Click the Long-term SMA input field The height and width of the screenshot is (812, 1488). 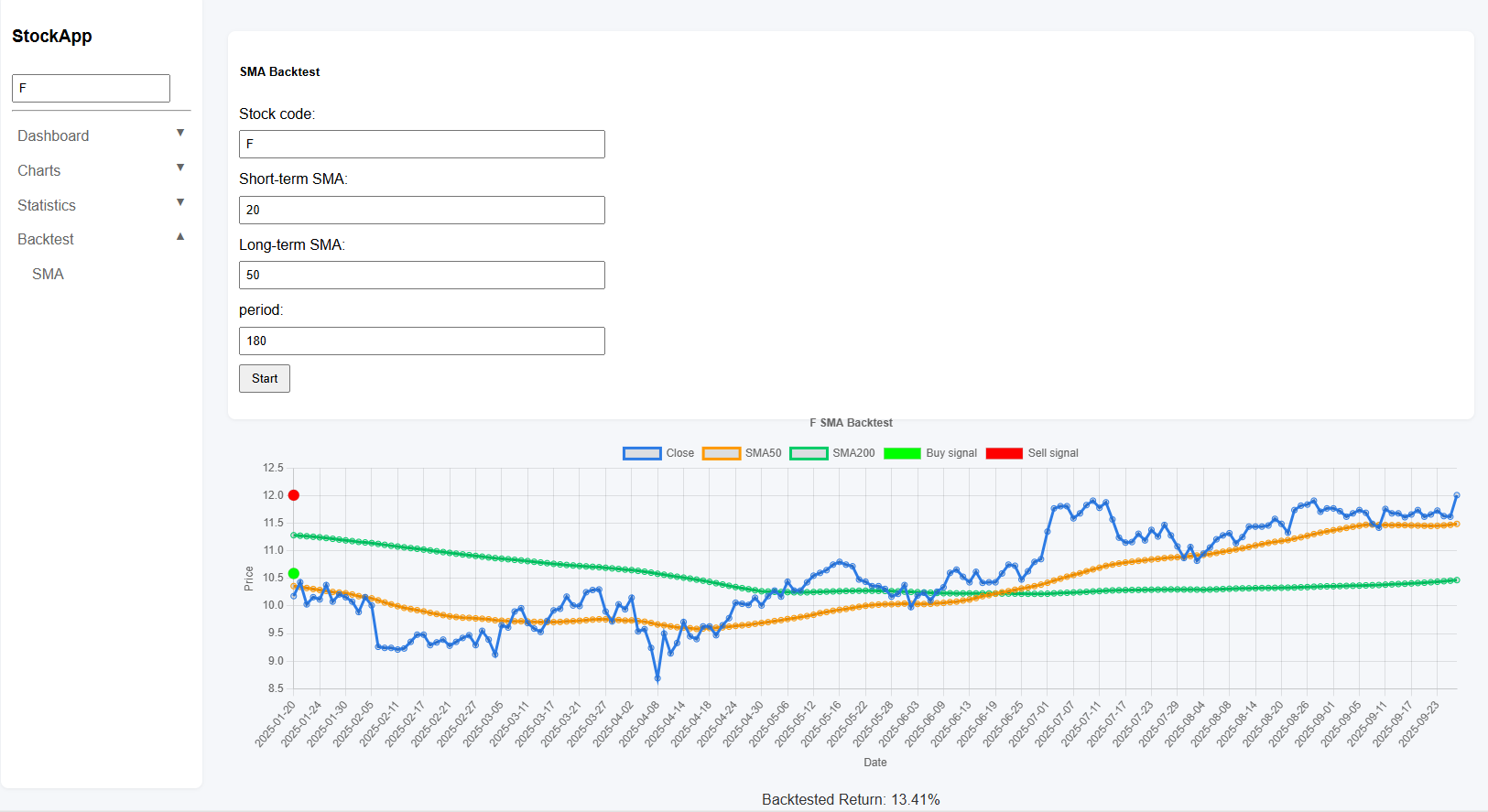(421, 276)
